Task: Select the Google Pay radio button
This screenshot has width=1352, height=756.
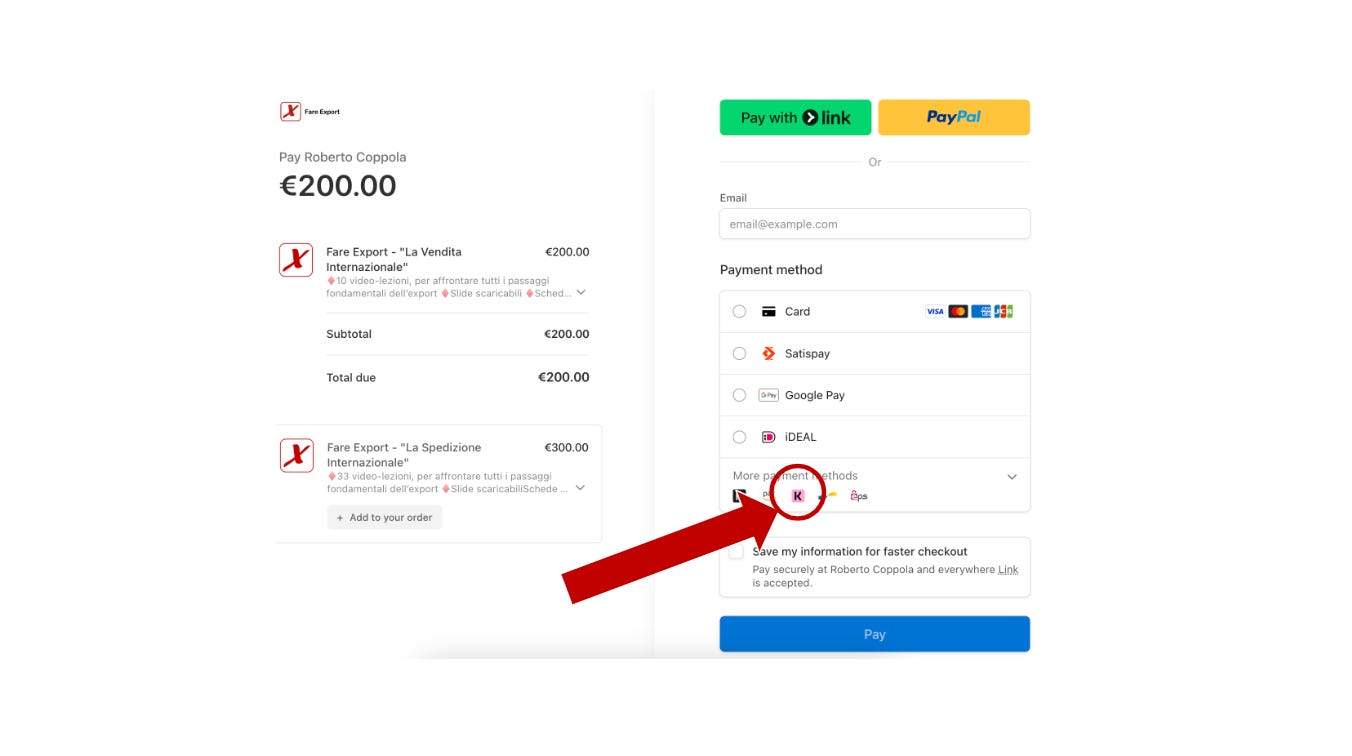Action: tap(739, 396)
